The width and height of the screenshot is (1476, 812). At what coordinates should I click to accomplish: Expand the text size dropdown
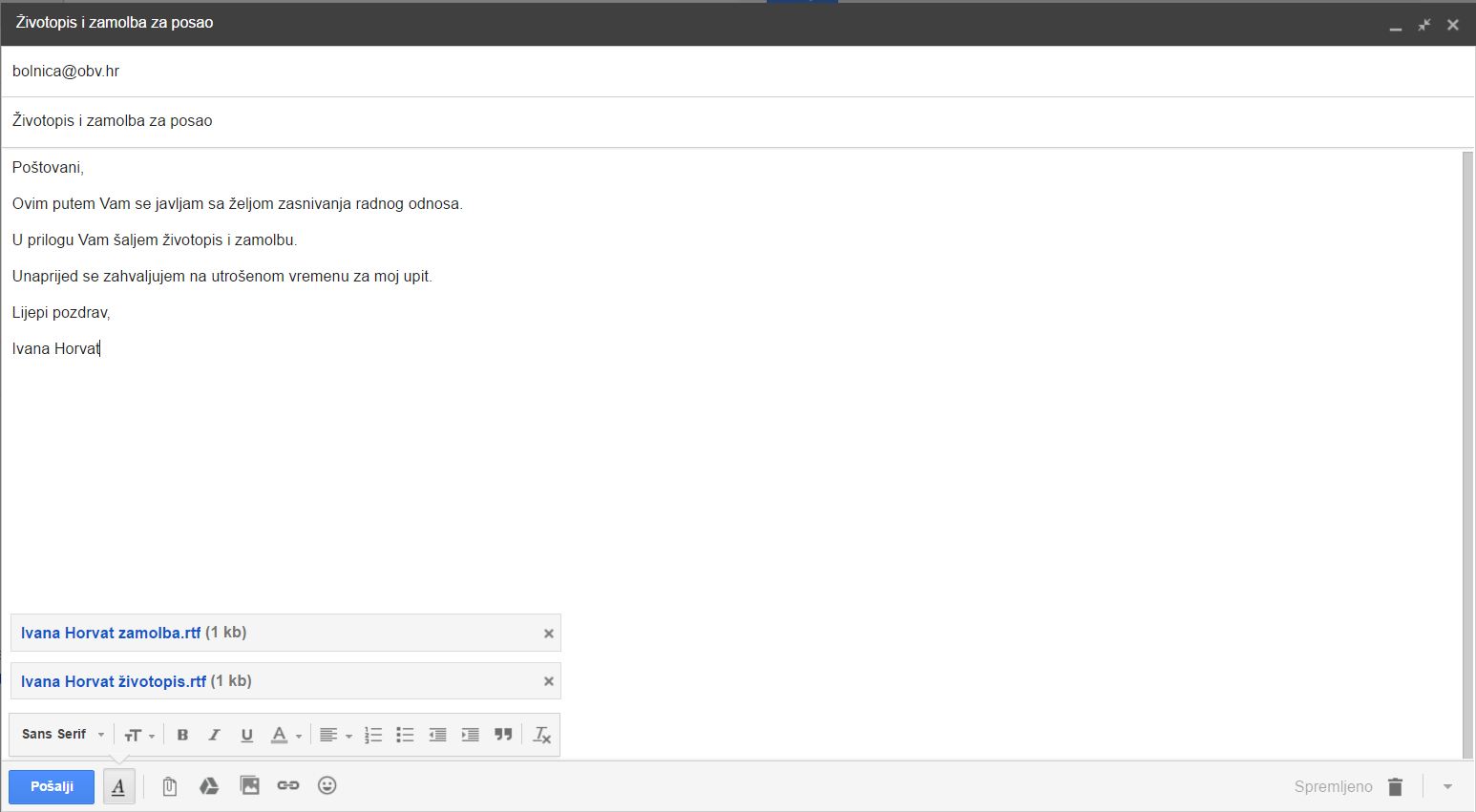coord(139,735)
